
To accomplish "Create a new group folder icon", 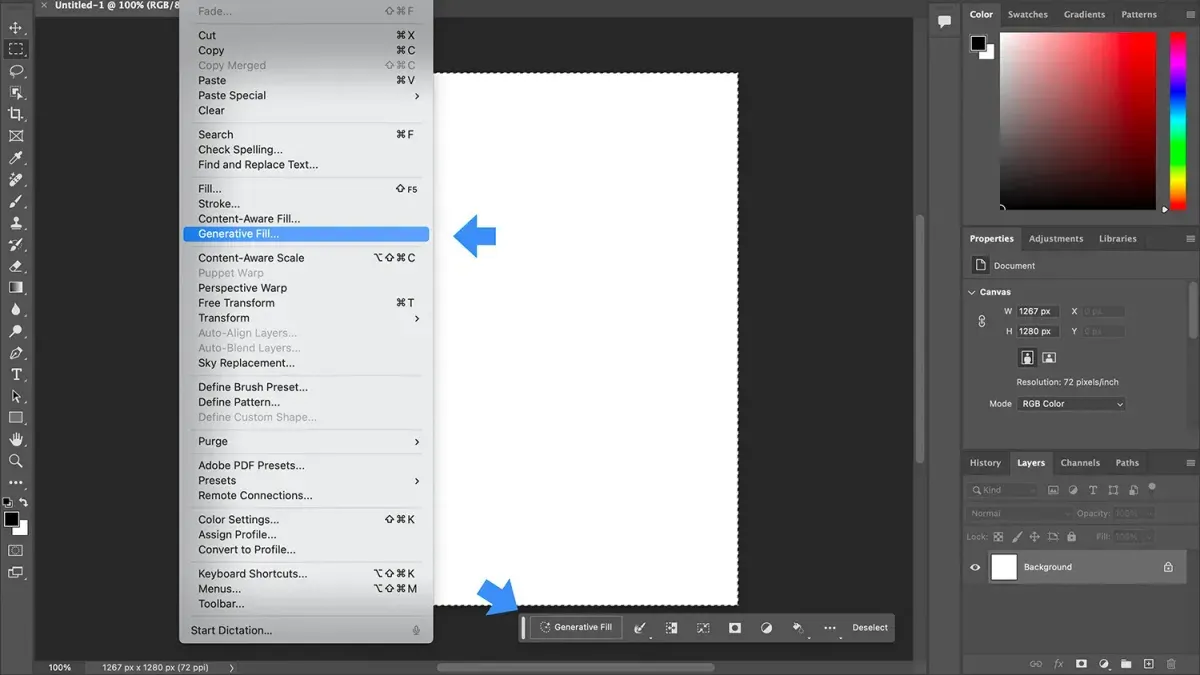I will pyautogui.click(x=1126, y=664).
